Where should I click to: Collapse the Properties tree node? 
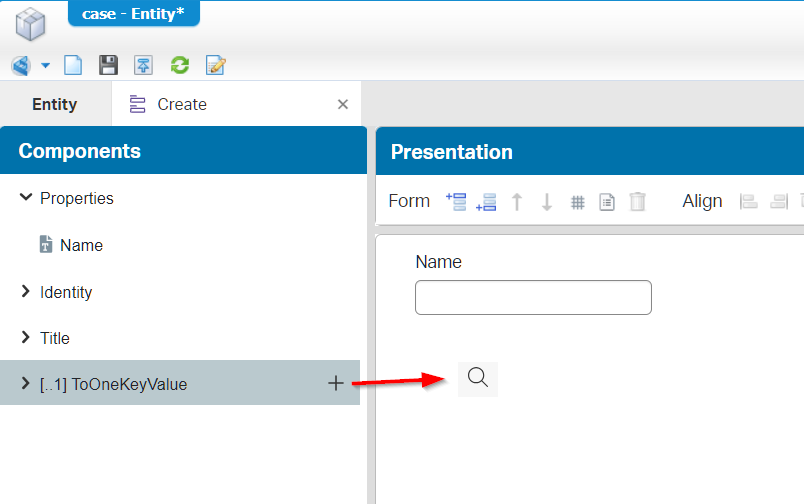click(x=26, y=198)
